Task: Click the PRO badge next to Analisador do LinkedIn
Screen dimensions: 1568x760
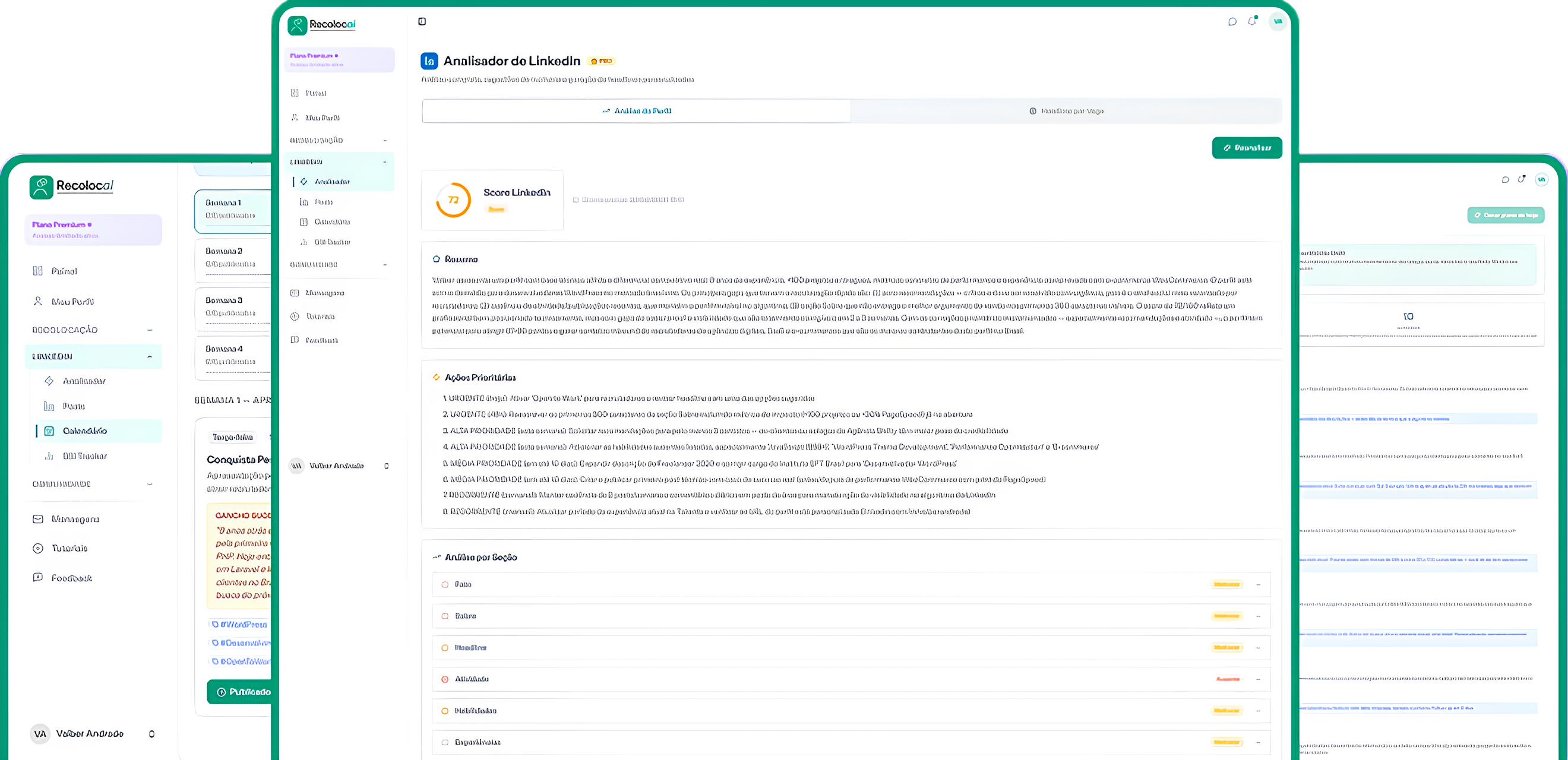Action: [602, 61]
